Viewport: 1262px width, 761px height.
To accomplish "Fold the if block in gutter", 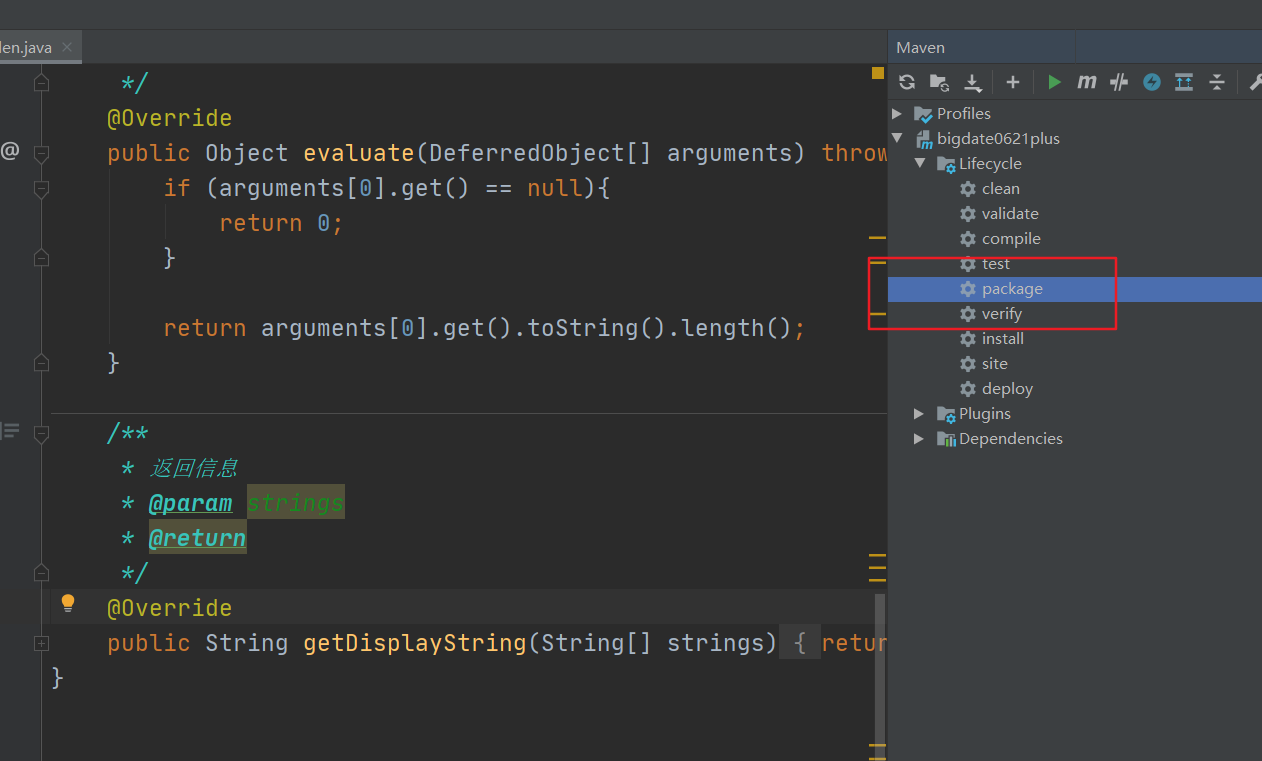I will click(41, 188).
